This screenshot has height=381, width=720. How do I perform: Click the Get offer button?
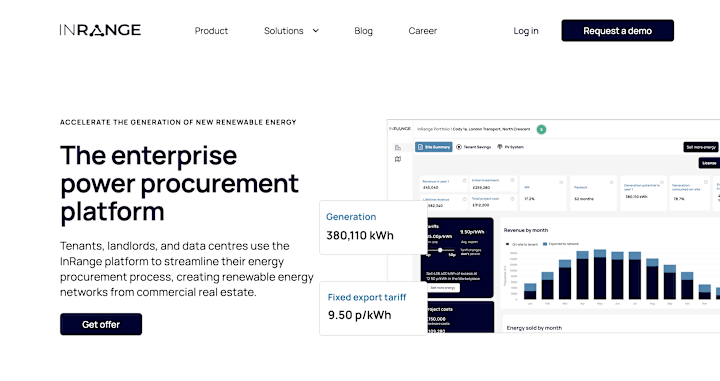(101, 325)
